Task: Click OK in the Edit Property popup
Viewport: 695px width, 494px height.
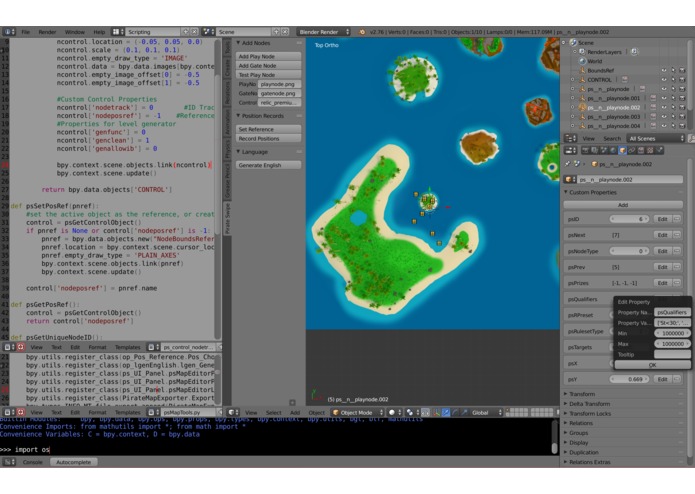Action: coord(652,365)
